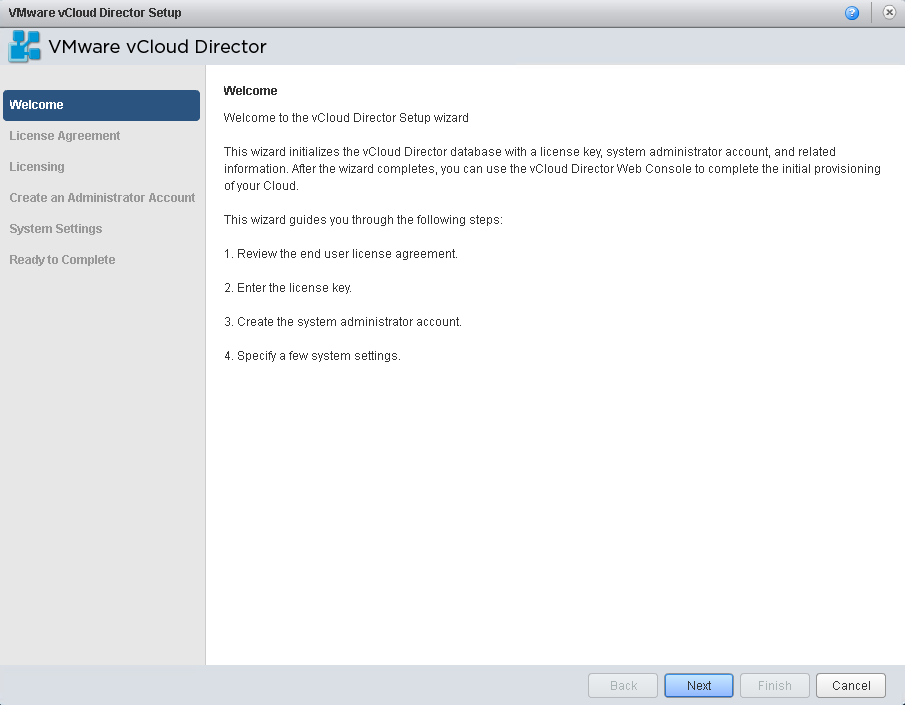The width and height of the screenshot is (906, 706).
Task: Click the 'Review the end user license agreement' line
Action: [341, 254]
